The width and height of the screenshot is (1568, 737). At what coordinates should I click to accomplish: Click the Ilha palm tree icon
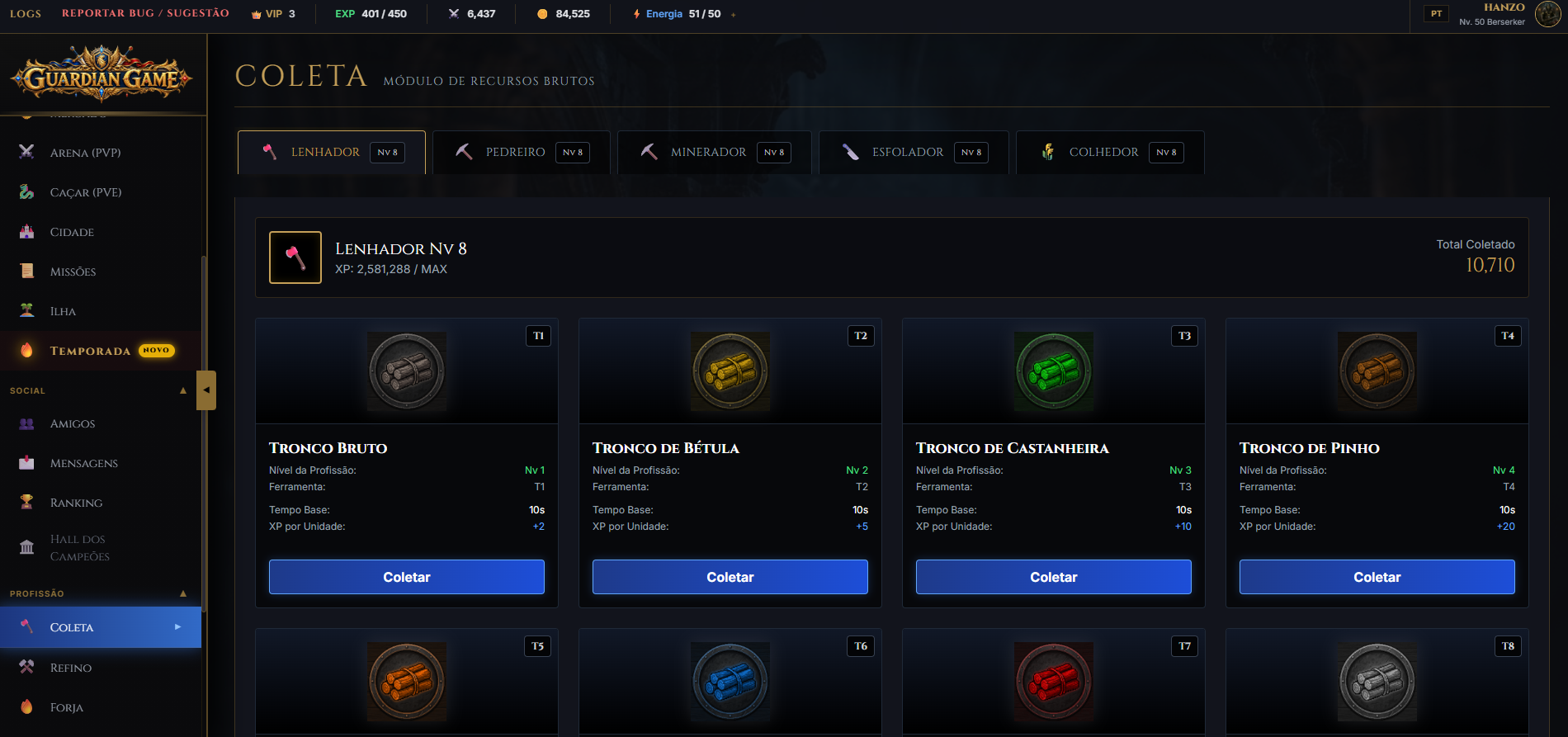26,310
